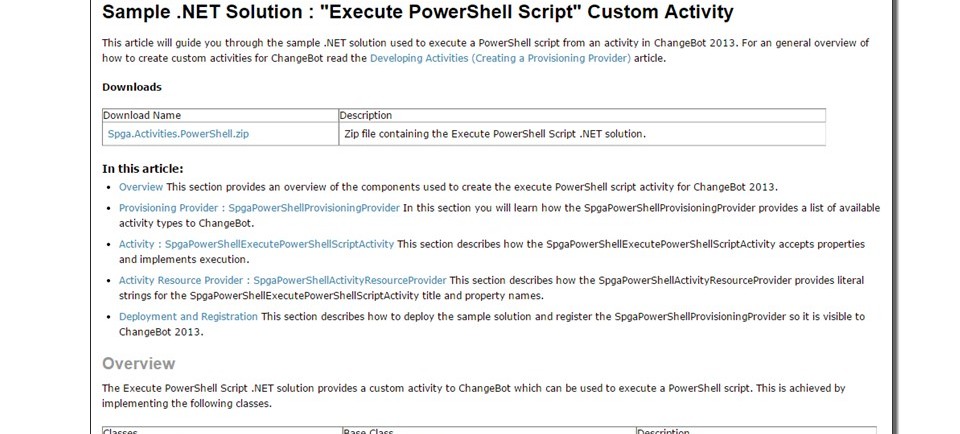The image size is (960, 434).
Task: Go to Activity : SpgaPowerShellExecutePowerShellScriptActivity section link
Action: pyautogui.click(x=257, y=244)
